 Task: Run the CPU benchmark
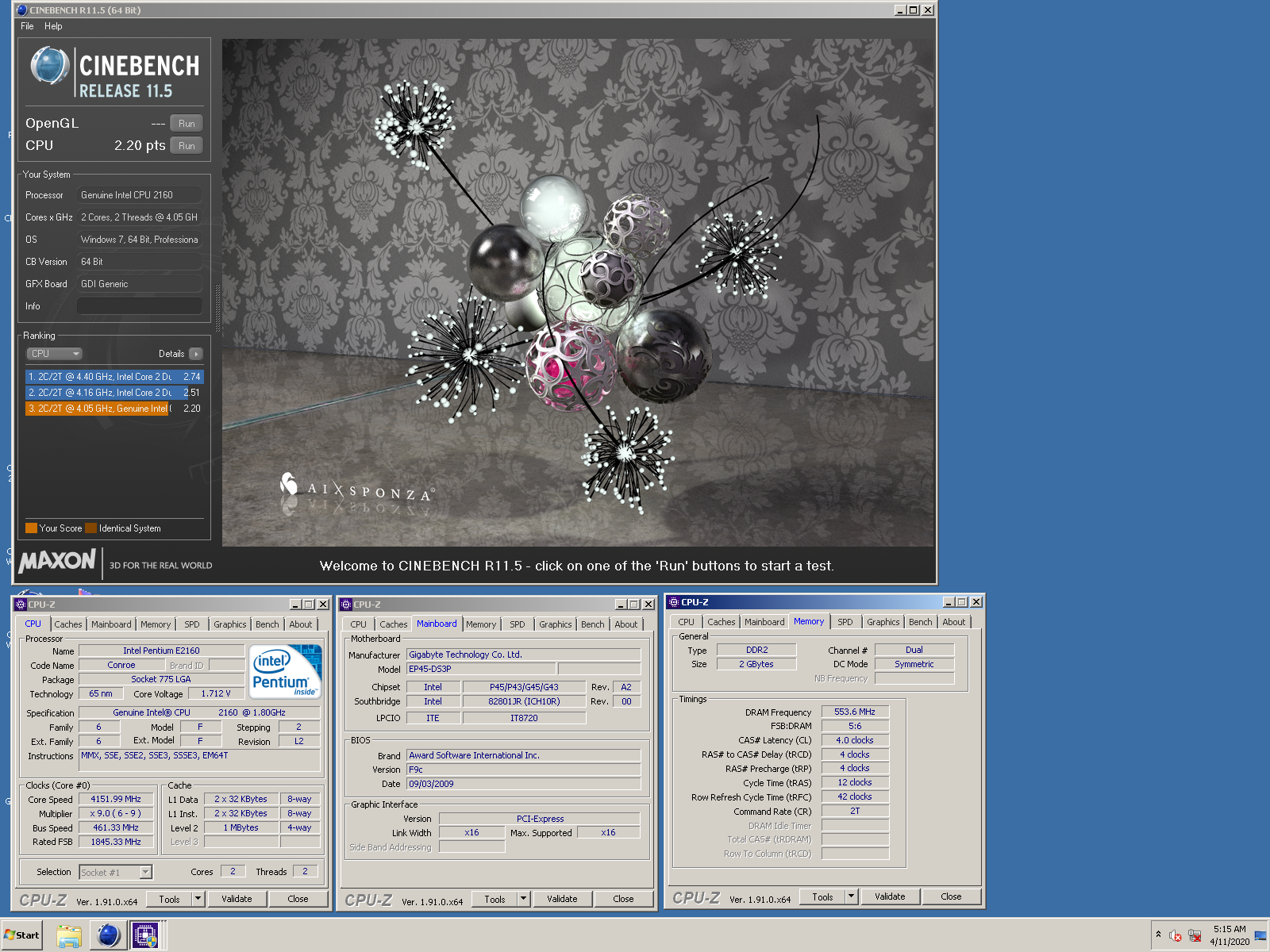(187, 146)
